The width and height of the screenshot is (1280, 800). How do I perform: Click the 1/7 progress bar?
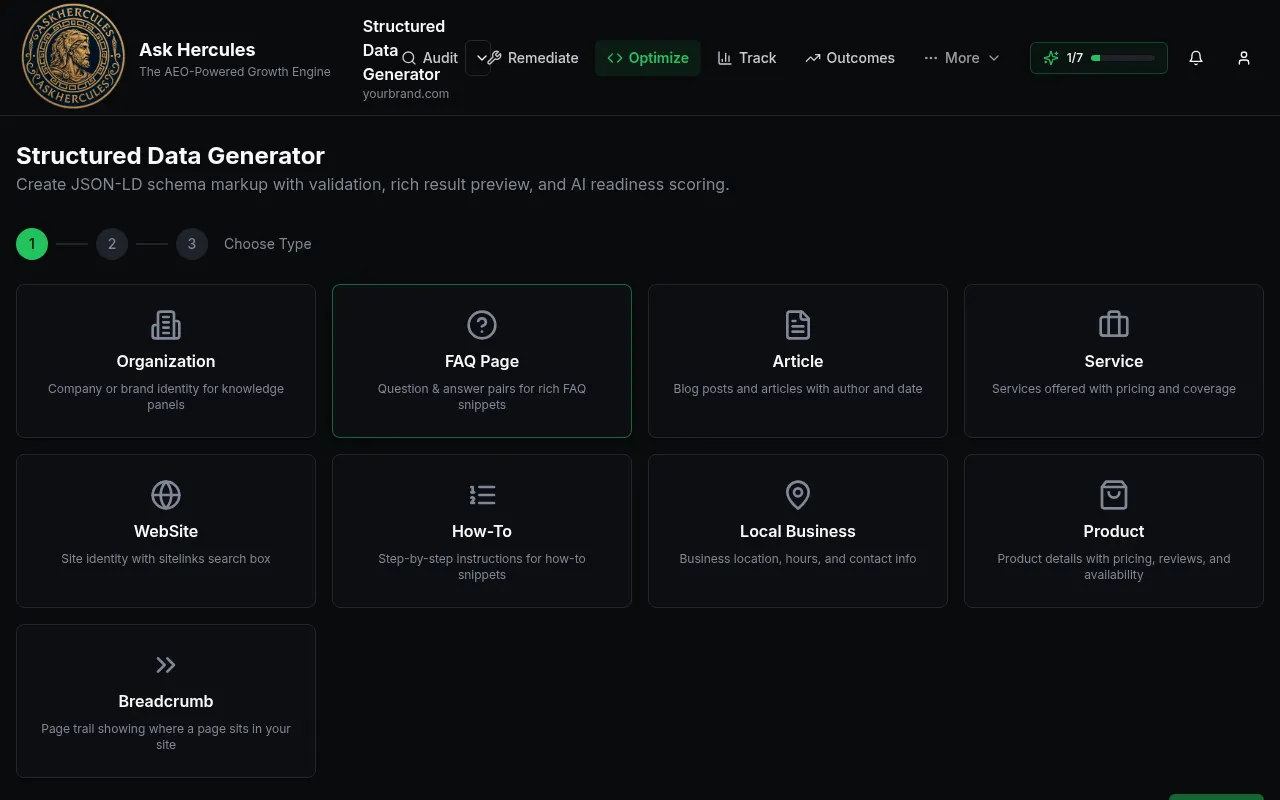(1123, 58)
